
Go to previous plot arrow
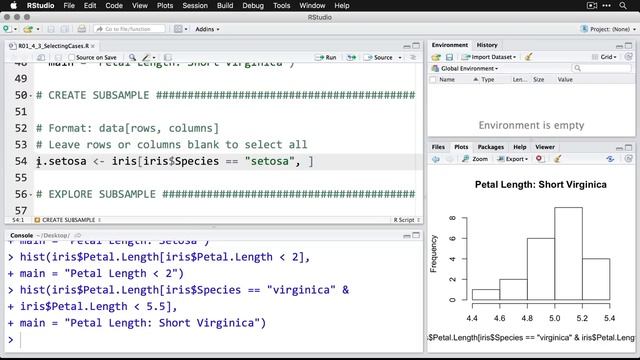tap(436, 159)
